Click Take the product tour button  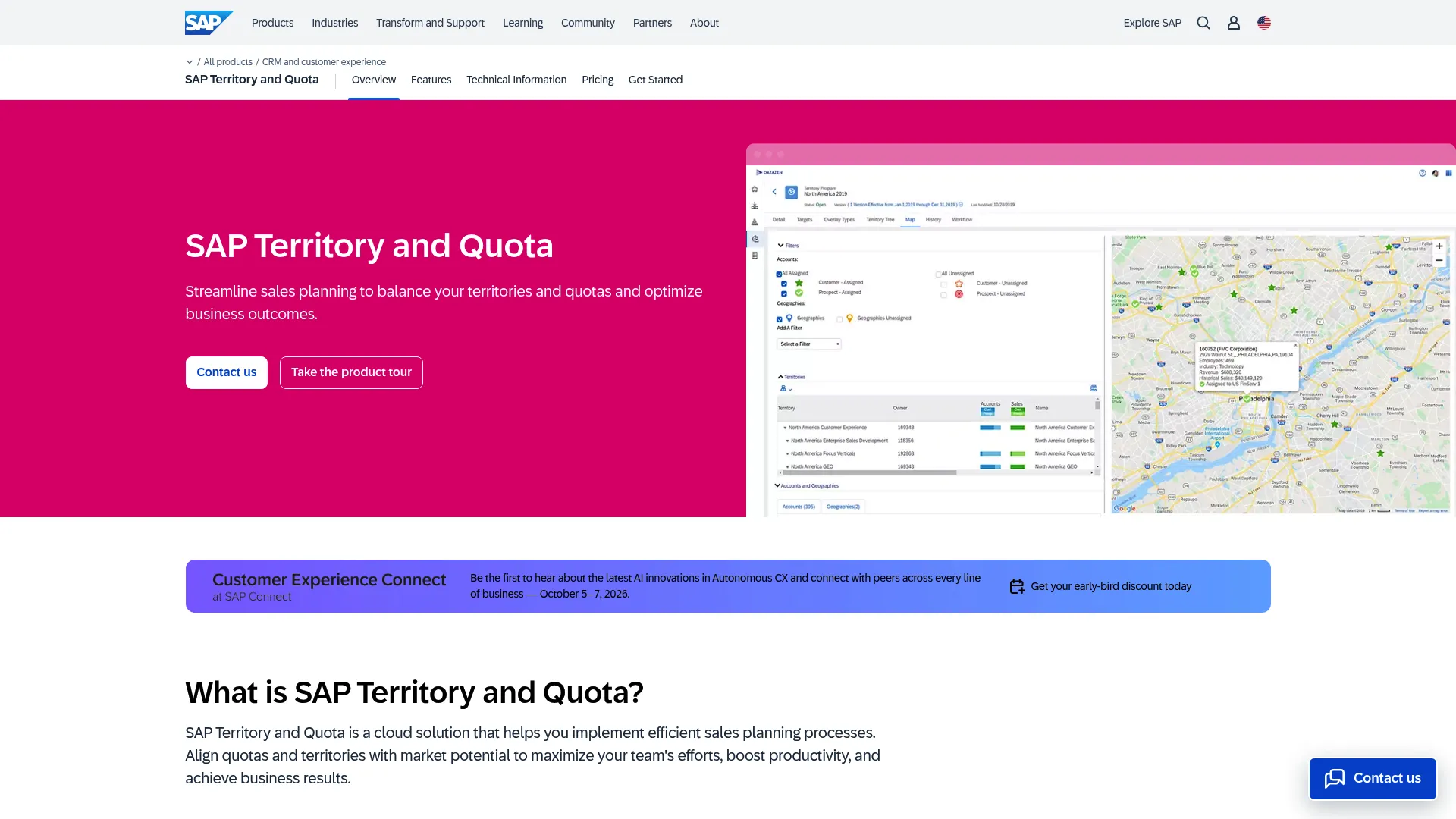coord(351,372)
